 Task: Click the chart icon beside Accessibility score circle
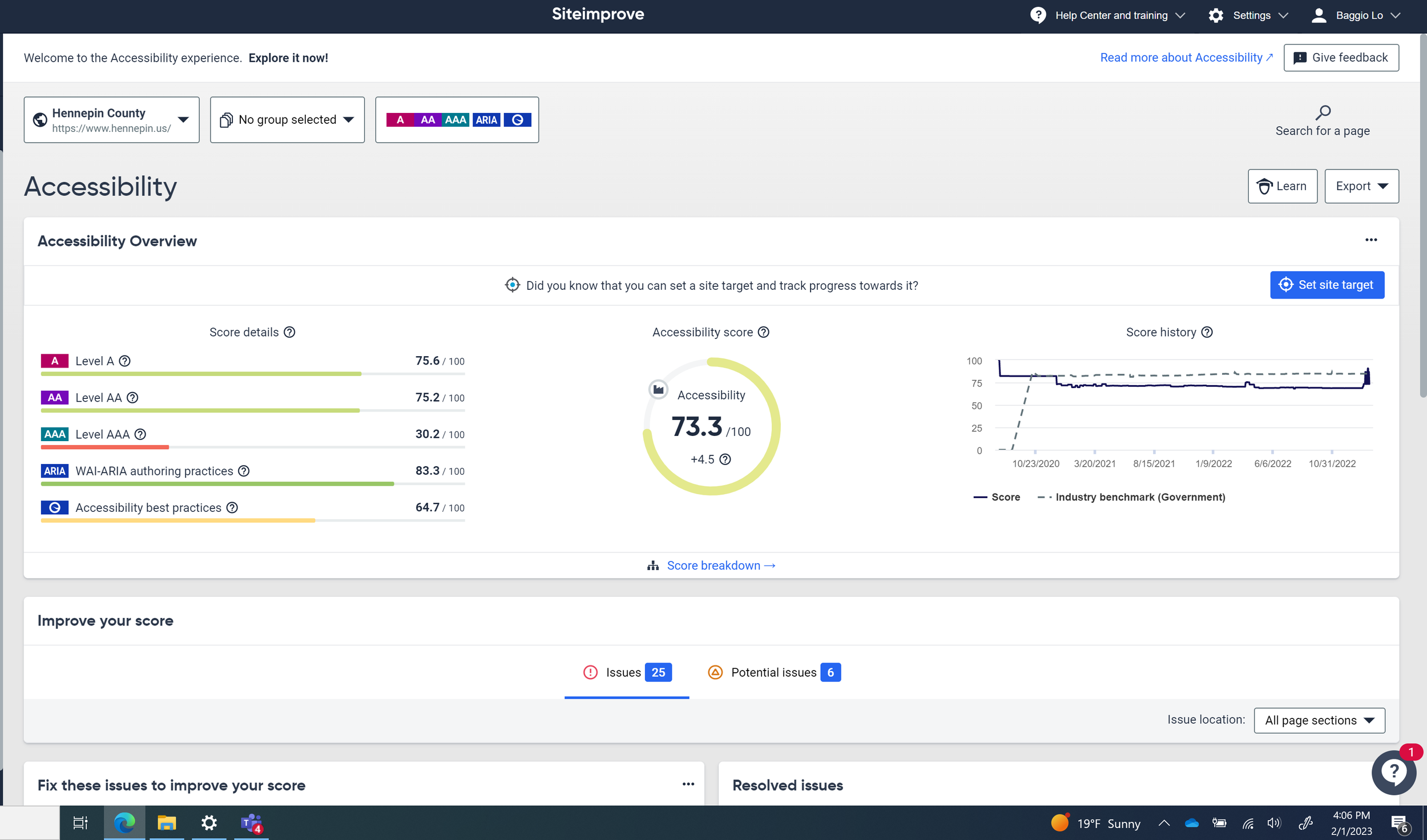[x=658, y=389]
